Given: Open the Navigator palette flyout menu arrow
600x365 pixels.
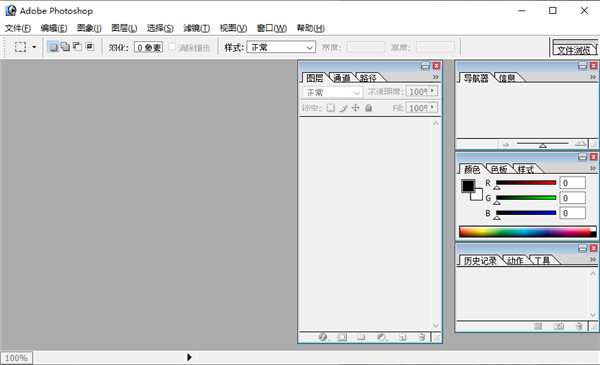Looking at the screenshot, I should tap(593, 77).
